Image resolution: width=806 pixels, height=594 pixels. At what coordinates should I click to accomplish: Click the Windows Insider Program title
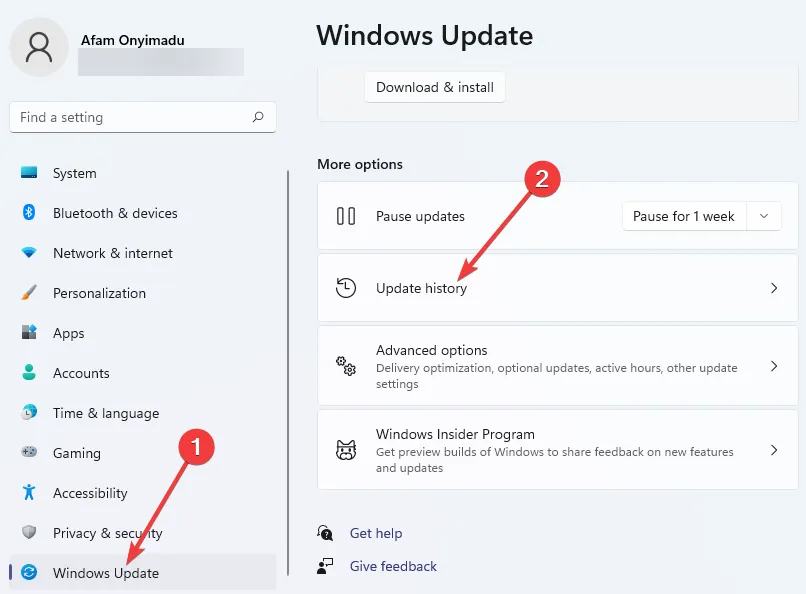(x=455, y=434)
